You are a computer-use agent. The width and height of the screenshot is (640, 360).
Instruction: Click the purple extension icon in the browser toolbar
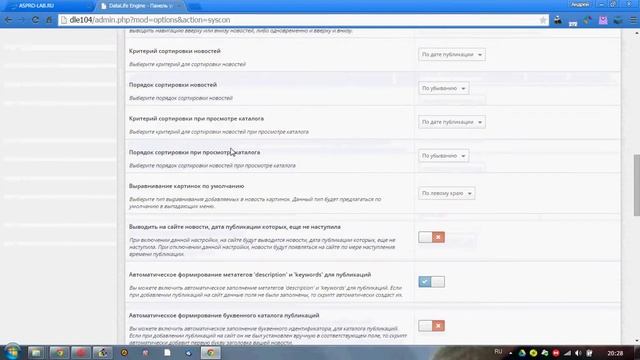point(603,20)
